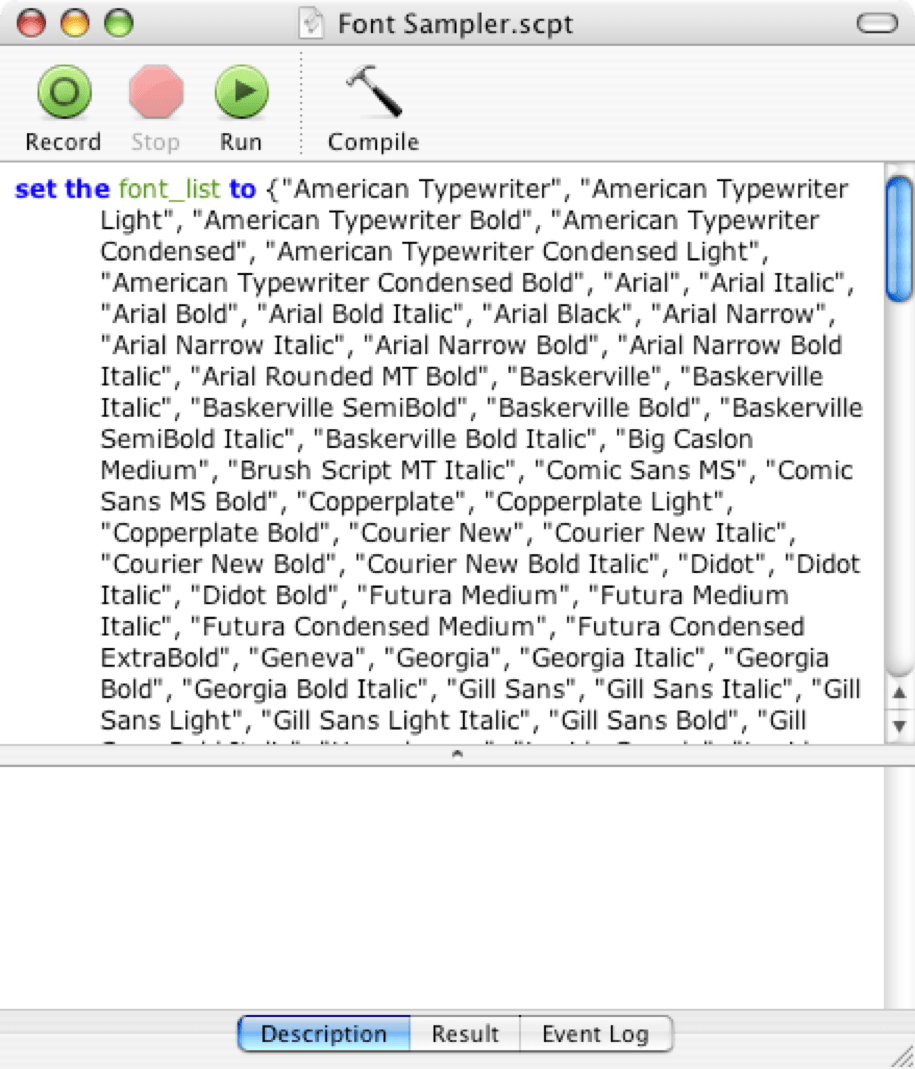The width and height of the screenshot is (915, 1069).
Task: Click the "Didot Bold" font string
Action: pos(265,595)
